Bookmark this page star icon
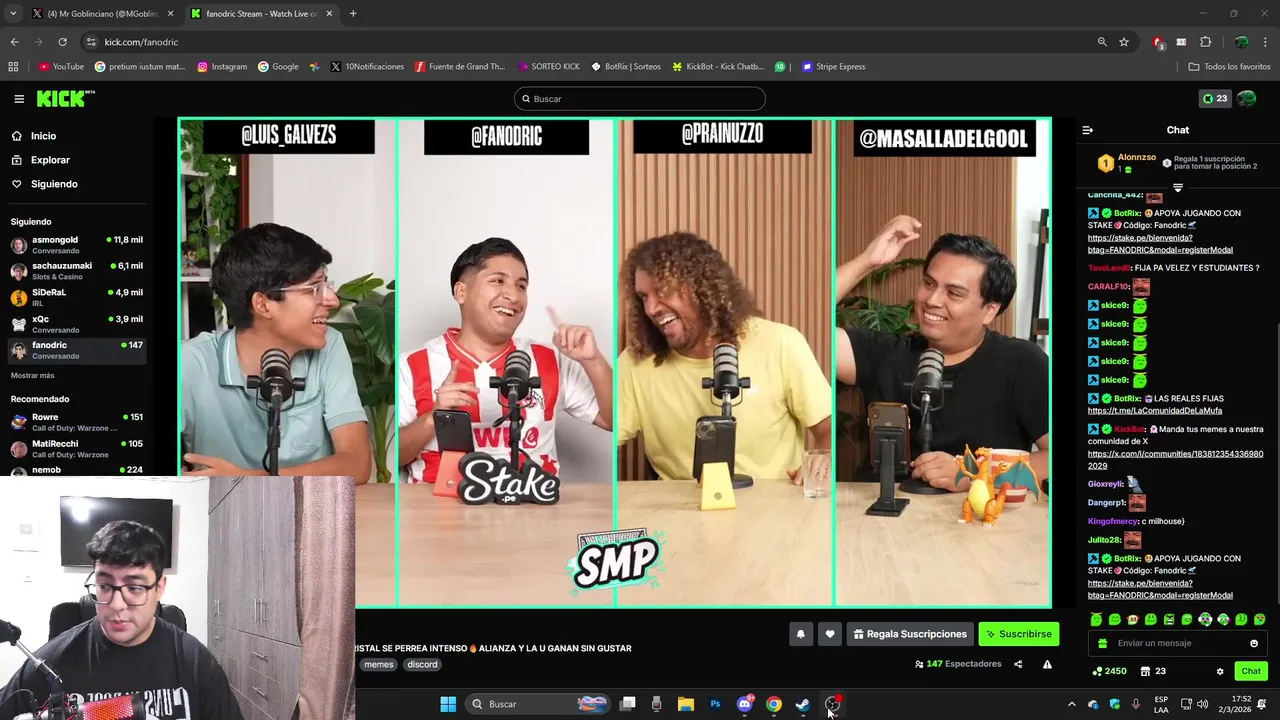The image size is (1280, 720). (1124, 42)
